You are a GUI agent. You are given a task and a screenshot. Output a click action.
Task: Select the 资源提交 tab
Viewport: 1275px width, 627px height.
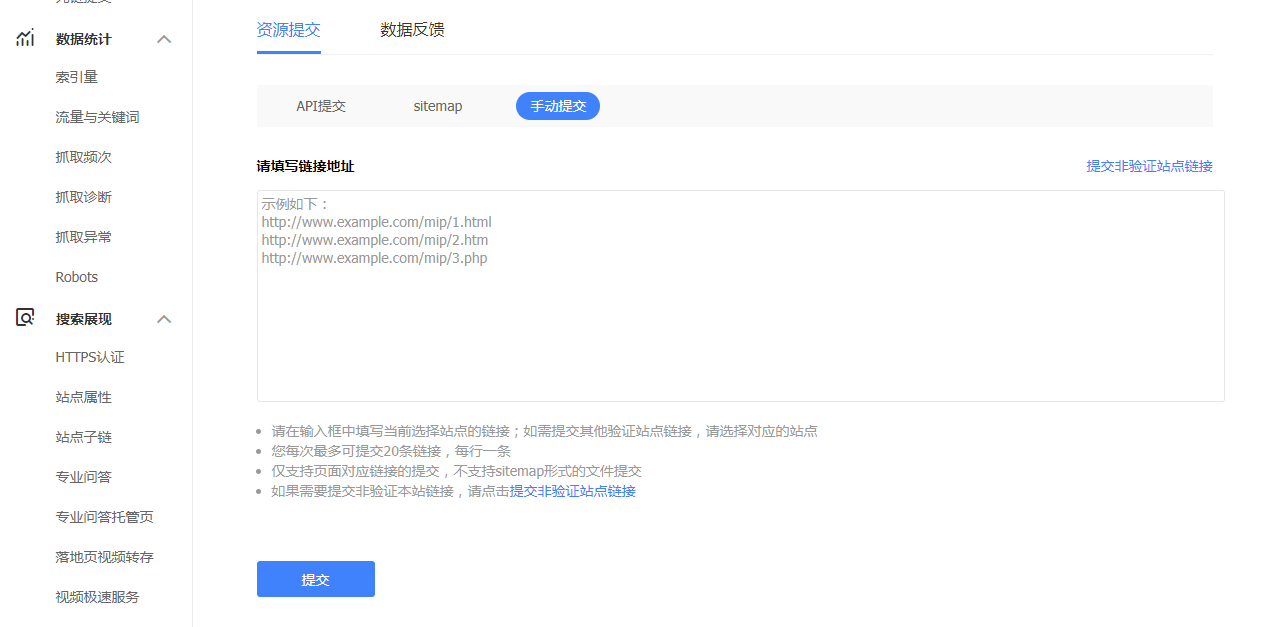point(288,30)
